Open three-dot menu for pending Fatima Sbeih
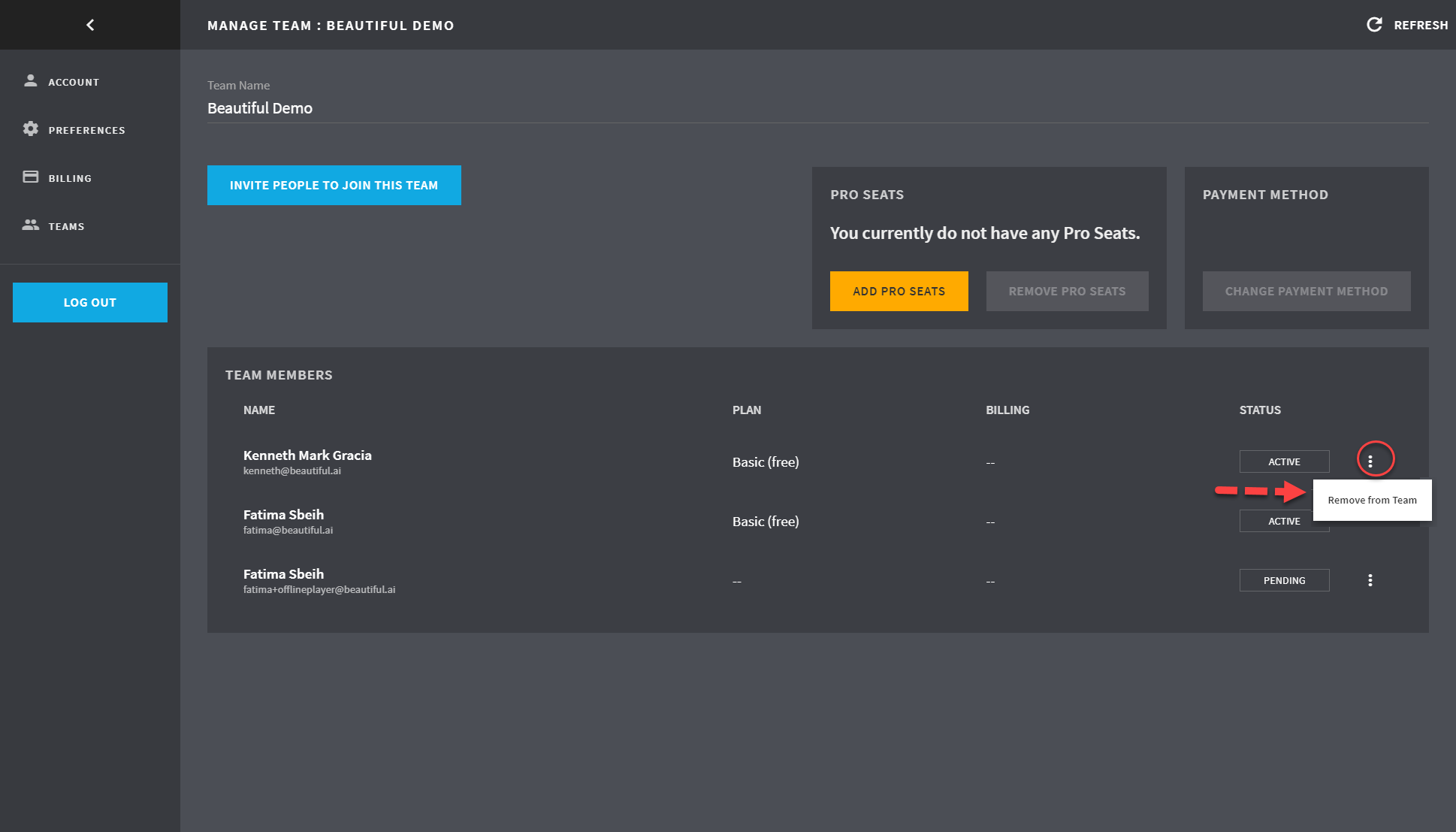This screenshot has height=832, width=1456. point(1370,580)
